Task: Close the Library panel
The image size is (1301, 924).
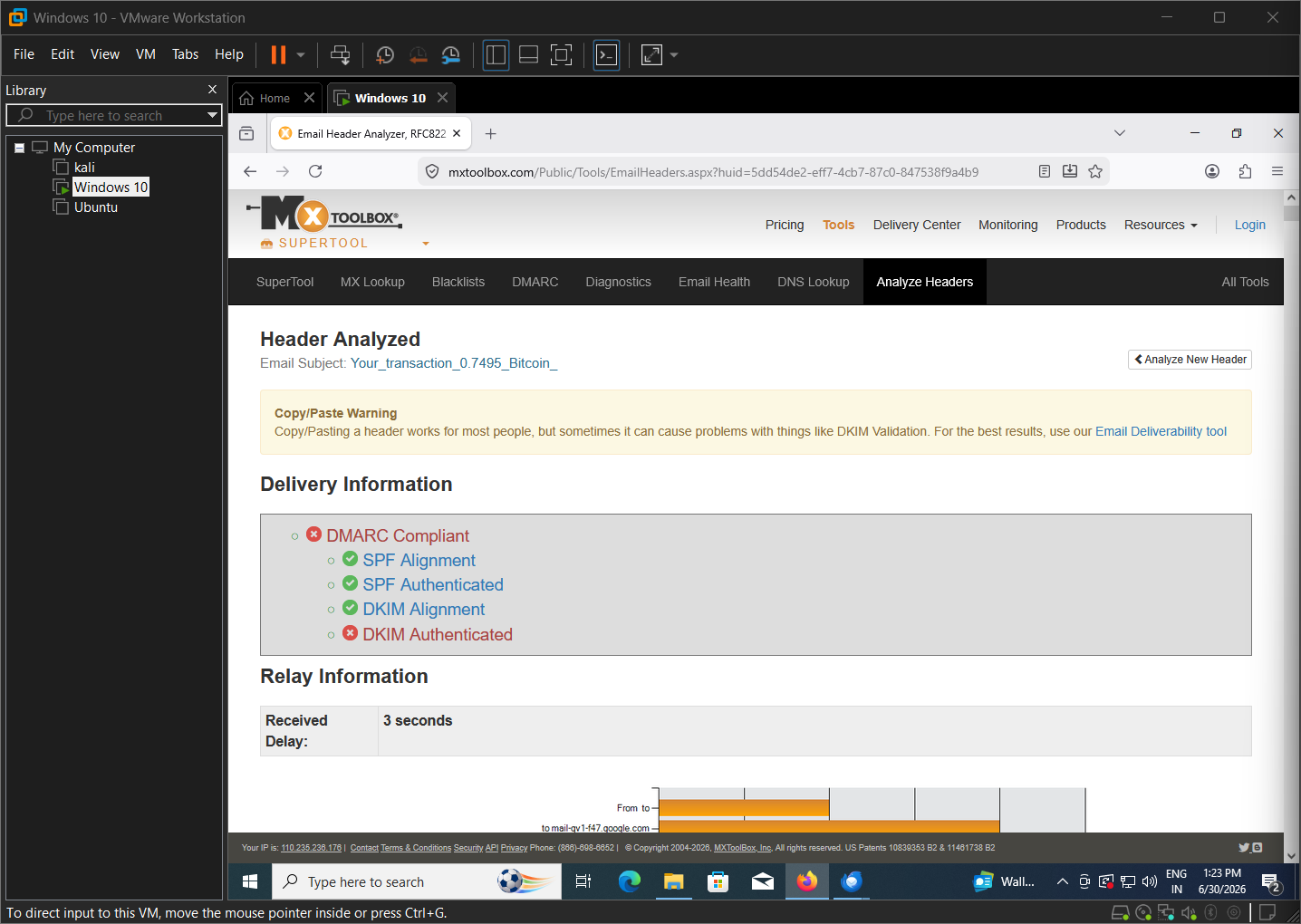Action: point(213,90)
